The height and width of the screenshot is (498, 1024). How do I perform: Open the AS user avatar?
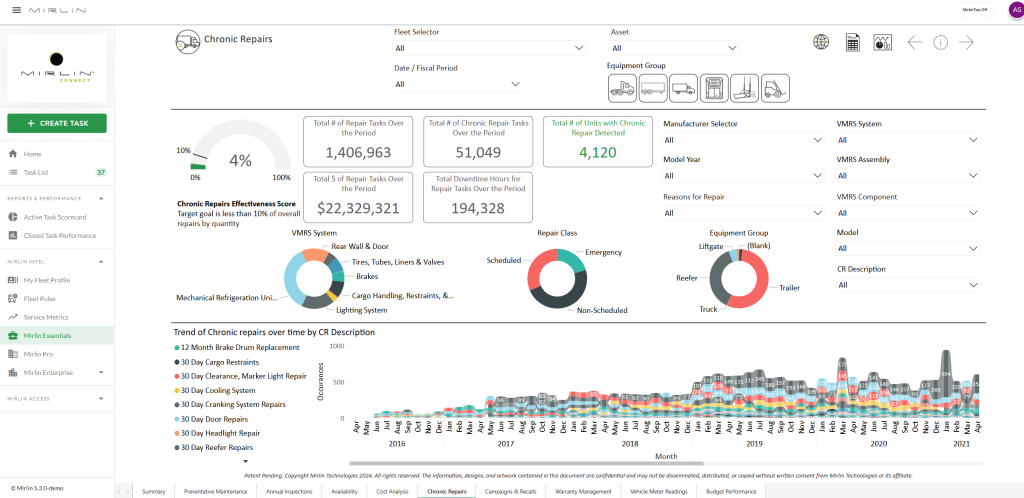point(1016,9)
